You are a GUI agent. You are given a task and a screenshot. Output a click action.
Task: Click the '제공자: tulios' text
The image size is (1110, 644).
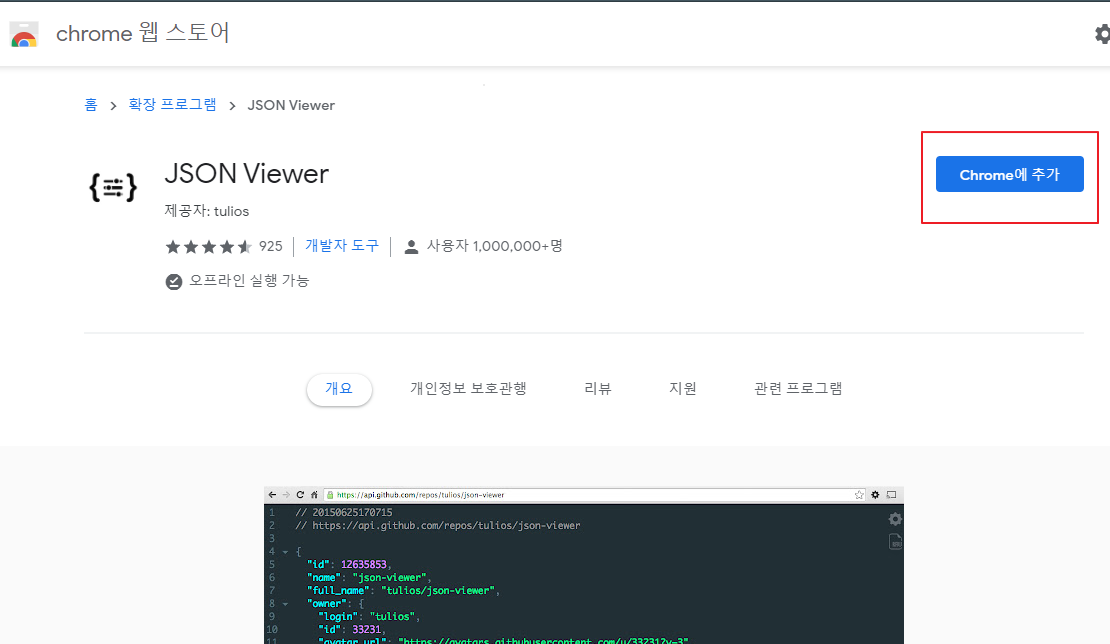207,211
